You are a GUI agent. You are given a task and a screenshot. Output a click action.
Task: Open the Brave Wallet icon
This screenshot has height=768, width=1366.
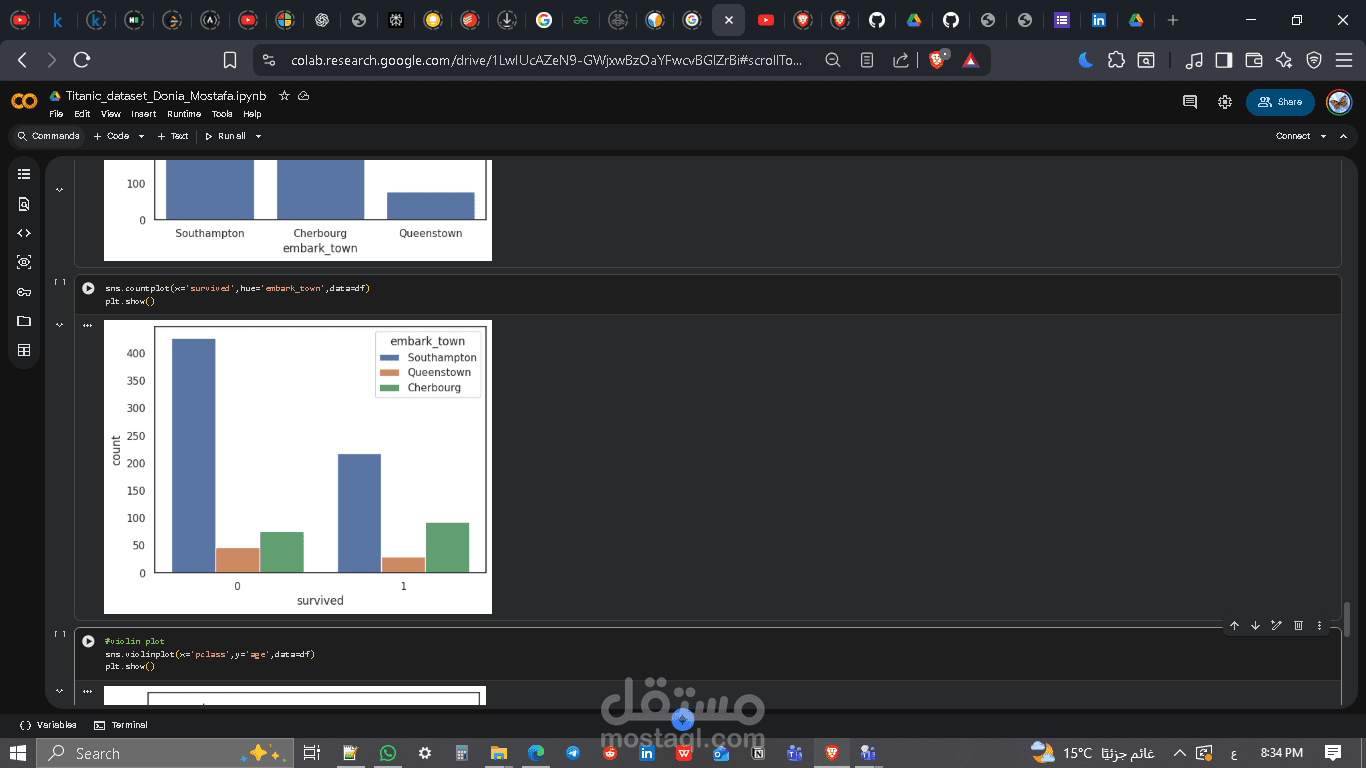[1253, 60]
